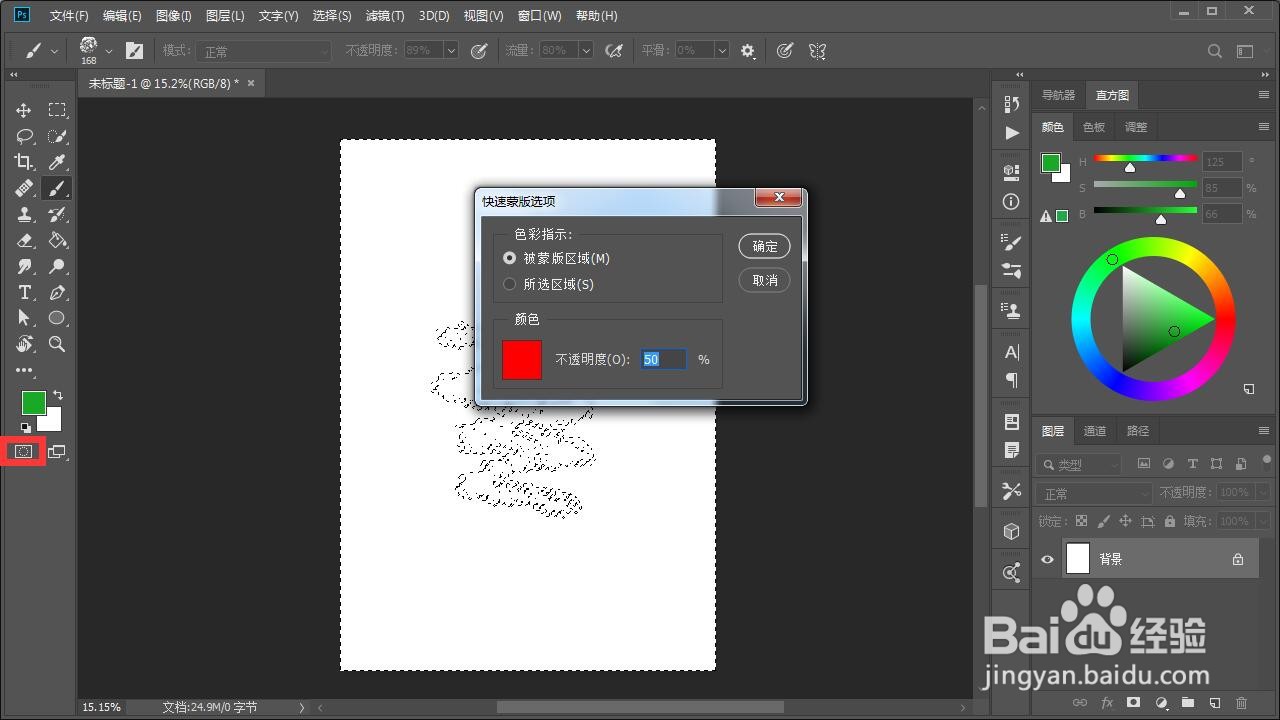The image size is (1280, 720).
Task: Select the Path Selection tool
Action: [x=24, y=318]
